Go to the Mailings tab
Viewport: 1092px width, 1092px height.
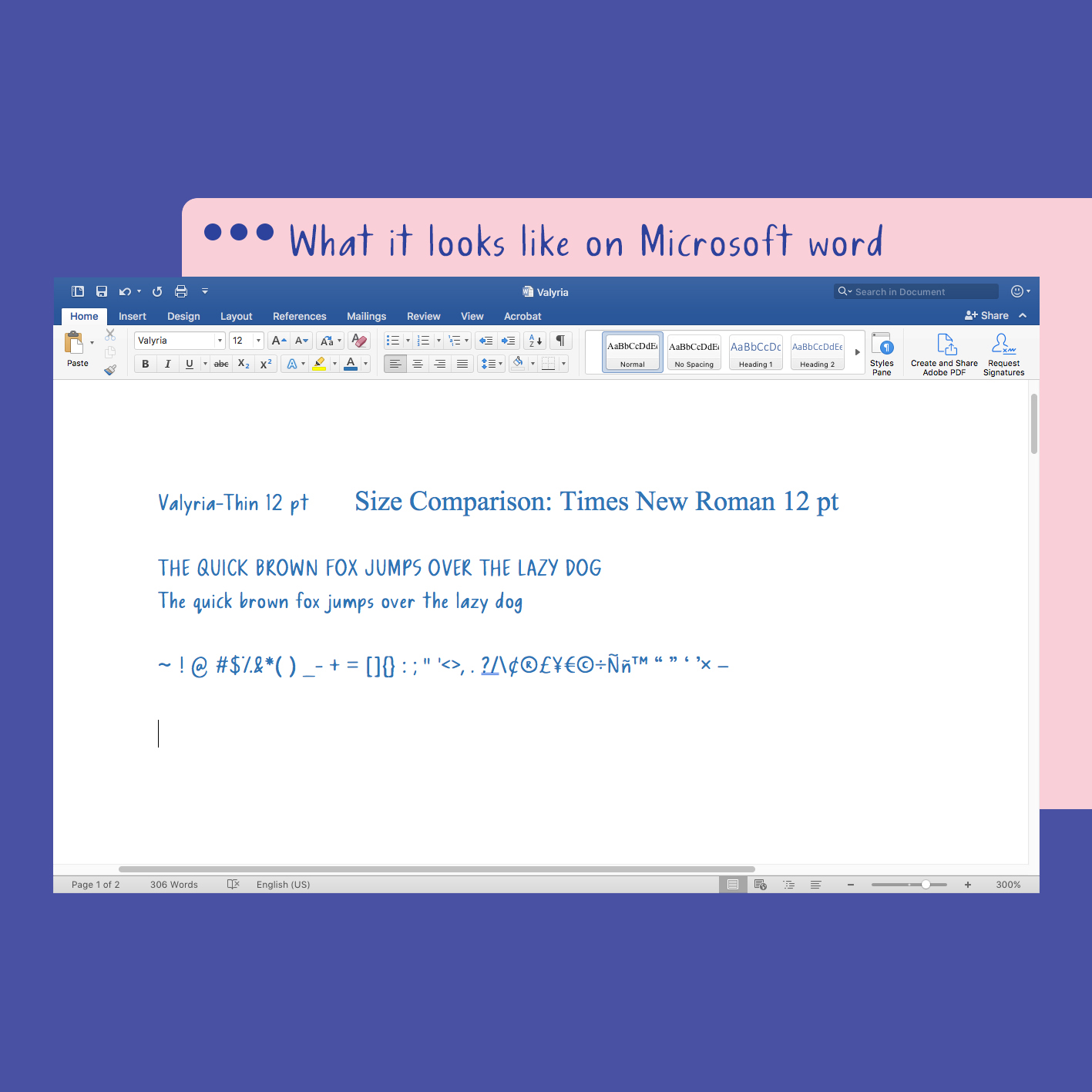(x=366, y=316)
